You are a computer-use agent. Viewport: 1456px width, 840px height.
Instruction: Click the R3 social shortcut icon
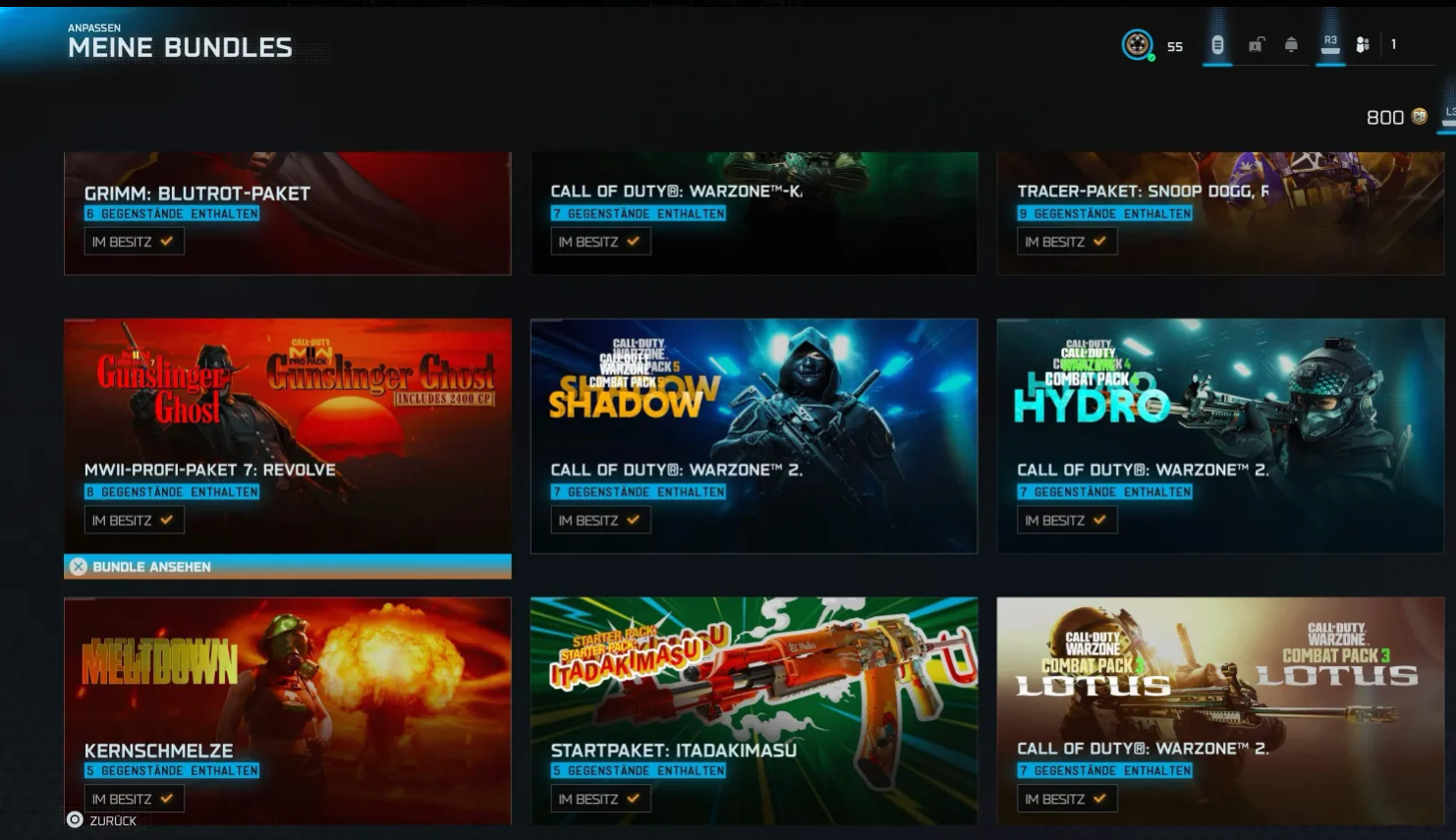point(1330,44)
